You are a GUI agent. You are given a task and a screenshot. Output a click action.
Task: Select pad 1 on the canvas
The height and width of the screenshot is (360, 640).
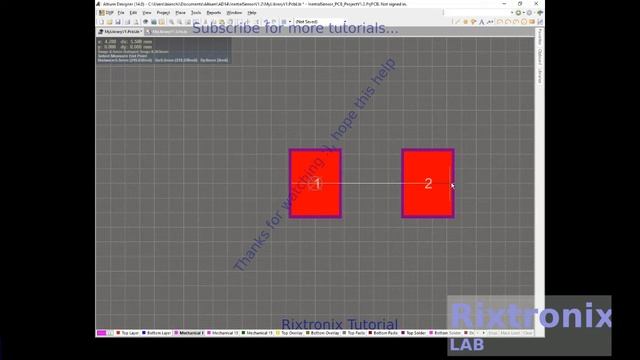[x=315, y=183]
